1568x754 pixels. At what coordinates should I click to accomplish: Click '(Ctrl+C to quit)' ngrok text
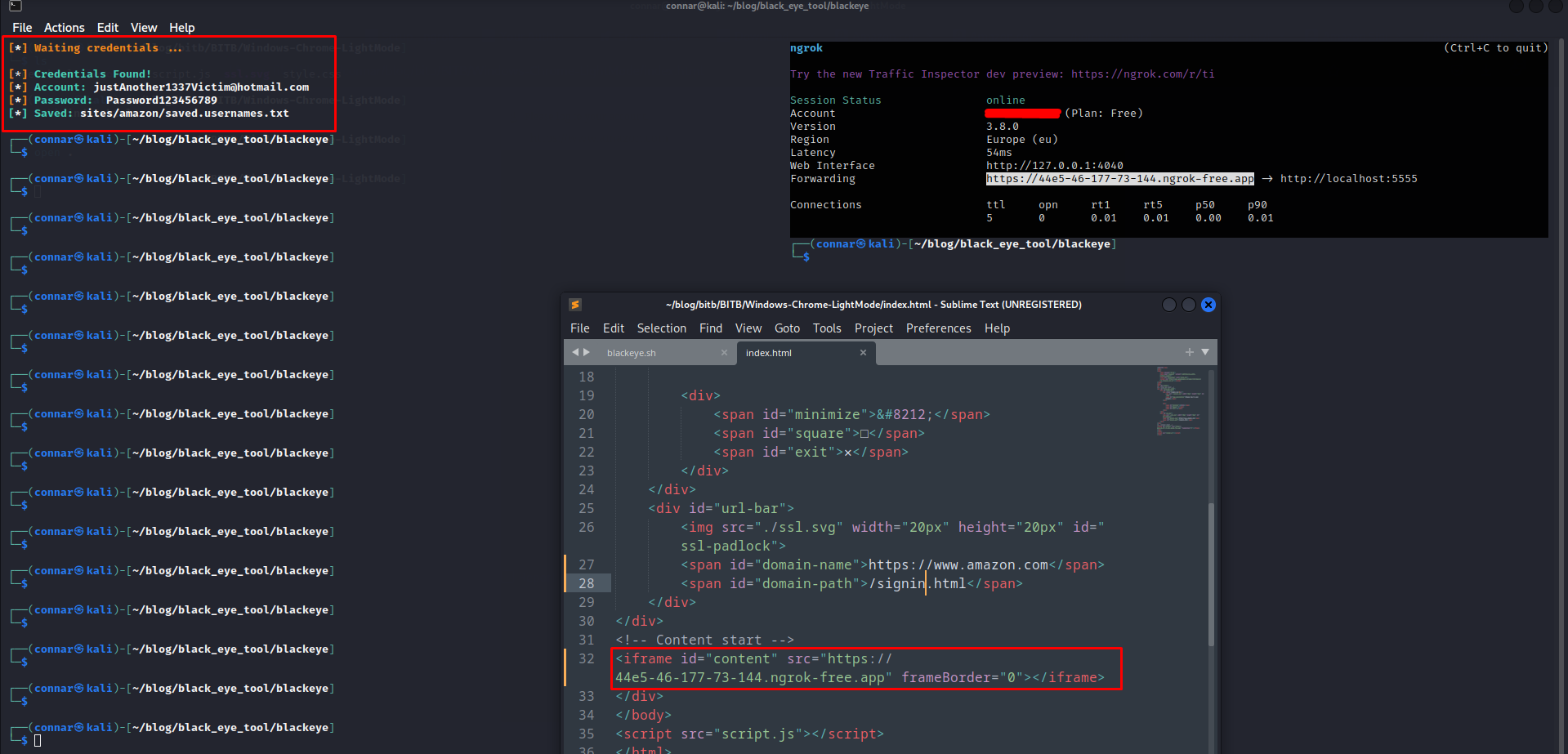click(1495, 48)
